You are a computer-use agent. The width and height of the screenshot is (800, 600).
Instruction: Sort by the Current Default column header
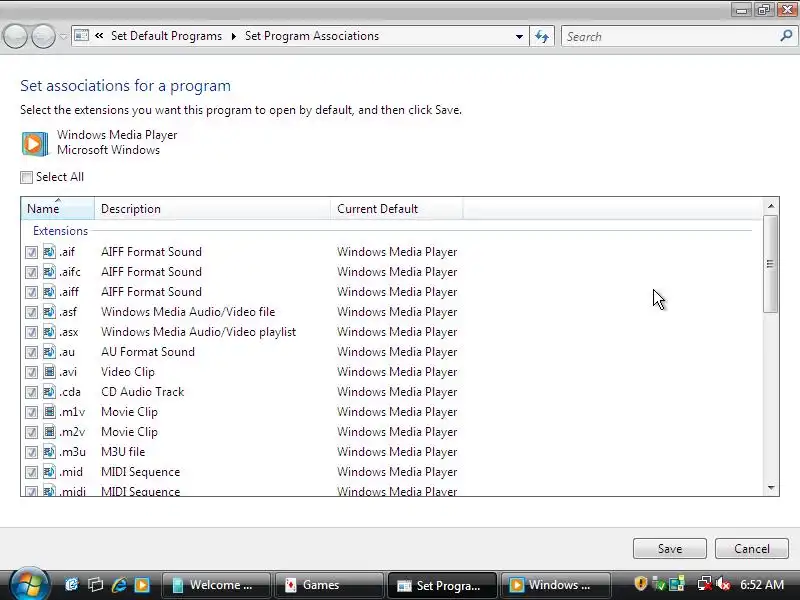[396, 208]
